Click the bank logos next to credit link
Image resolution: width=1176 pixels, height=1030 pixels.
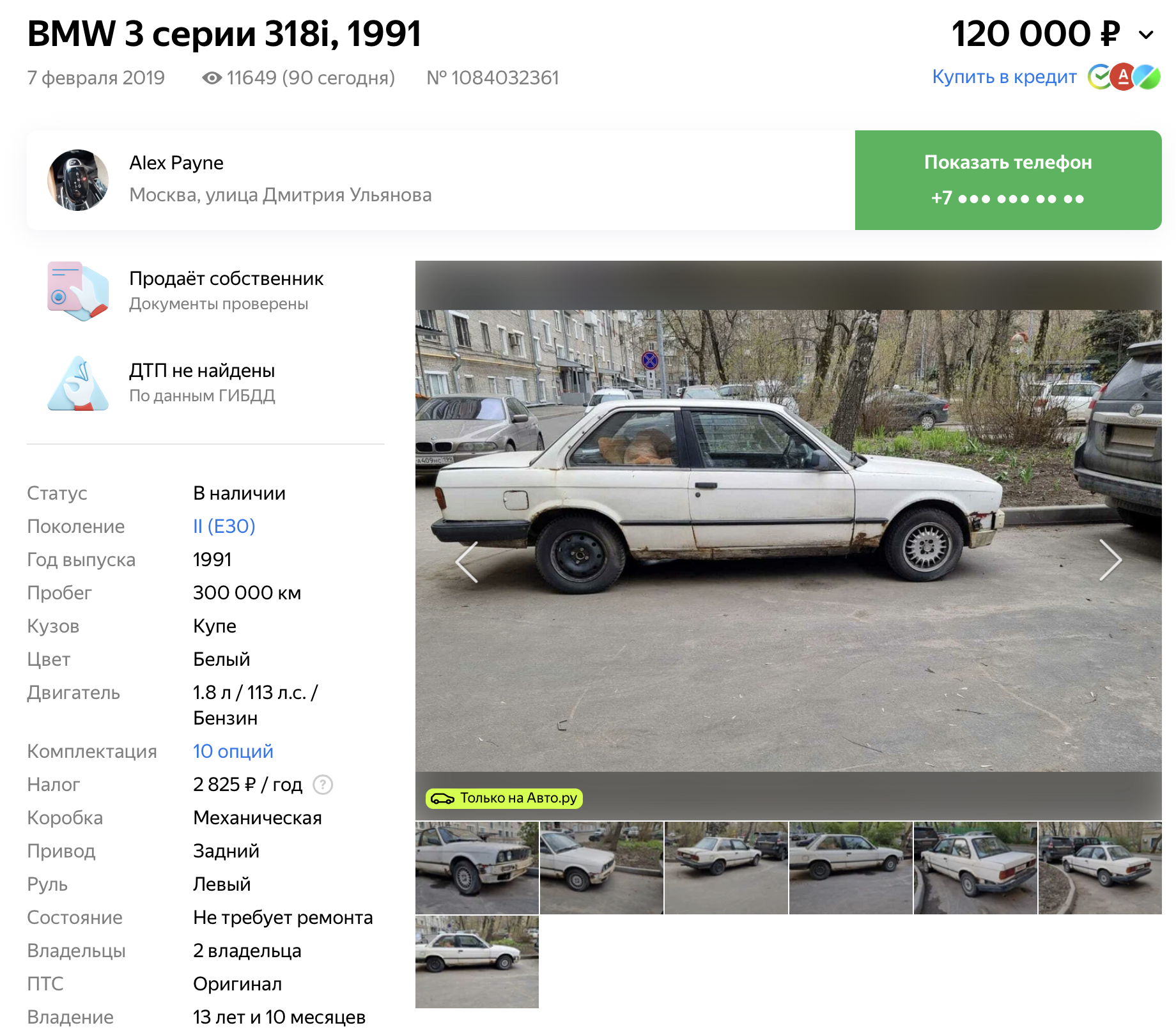point(1124,77)
